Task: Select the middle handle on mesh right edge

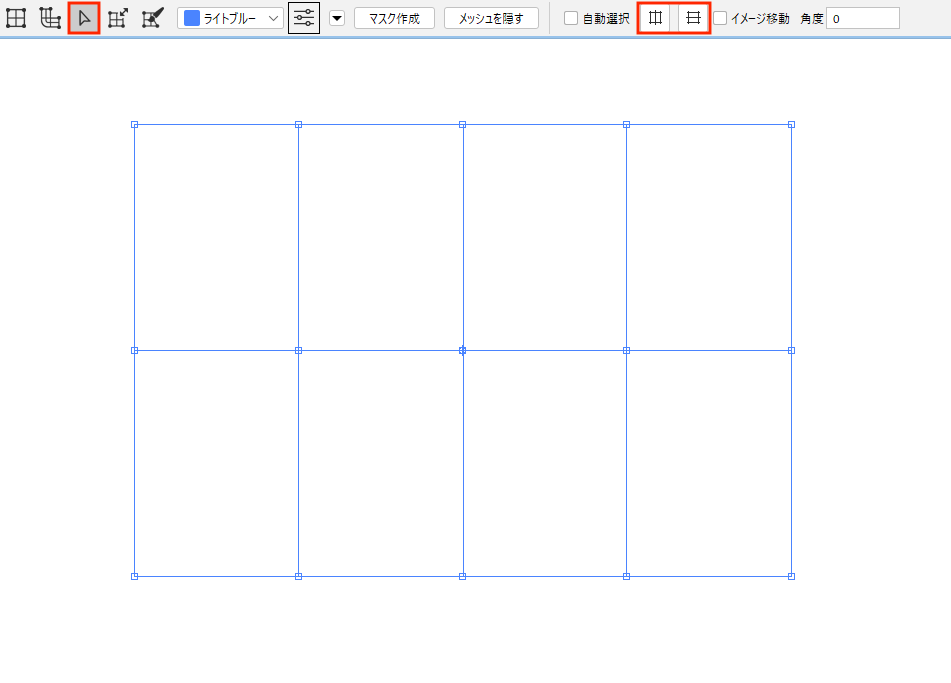Action: pyautogui.click(x=791, y=351)
